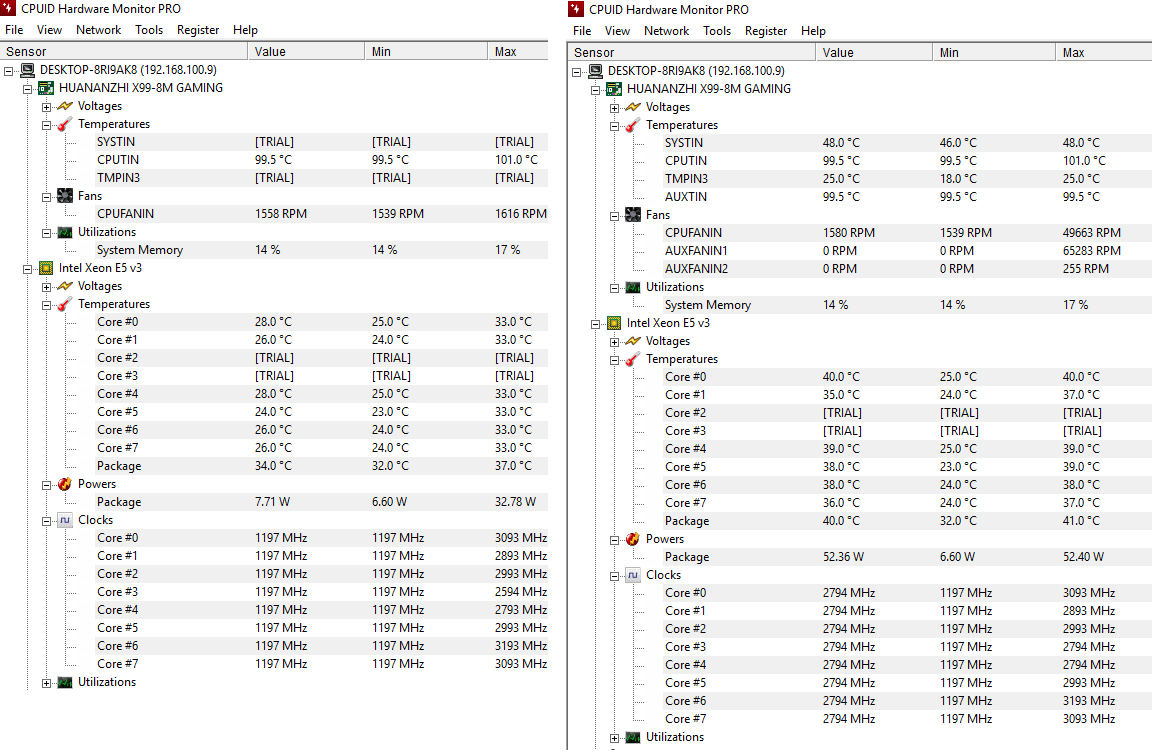Click the Max column header in right window

point(1104,52)
